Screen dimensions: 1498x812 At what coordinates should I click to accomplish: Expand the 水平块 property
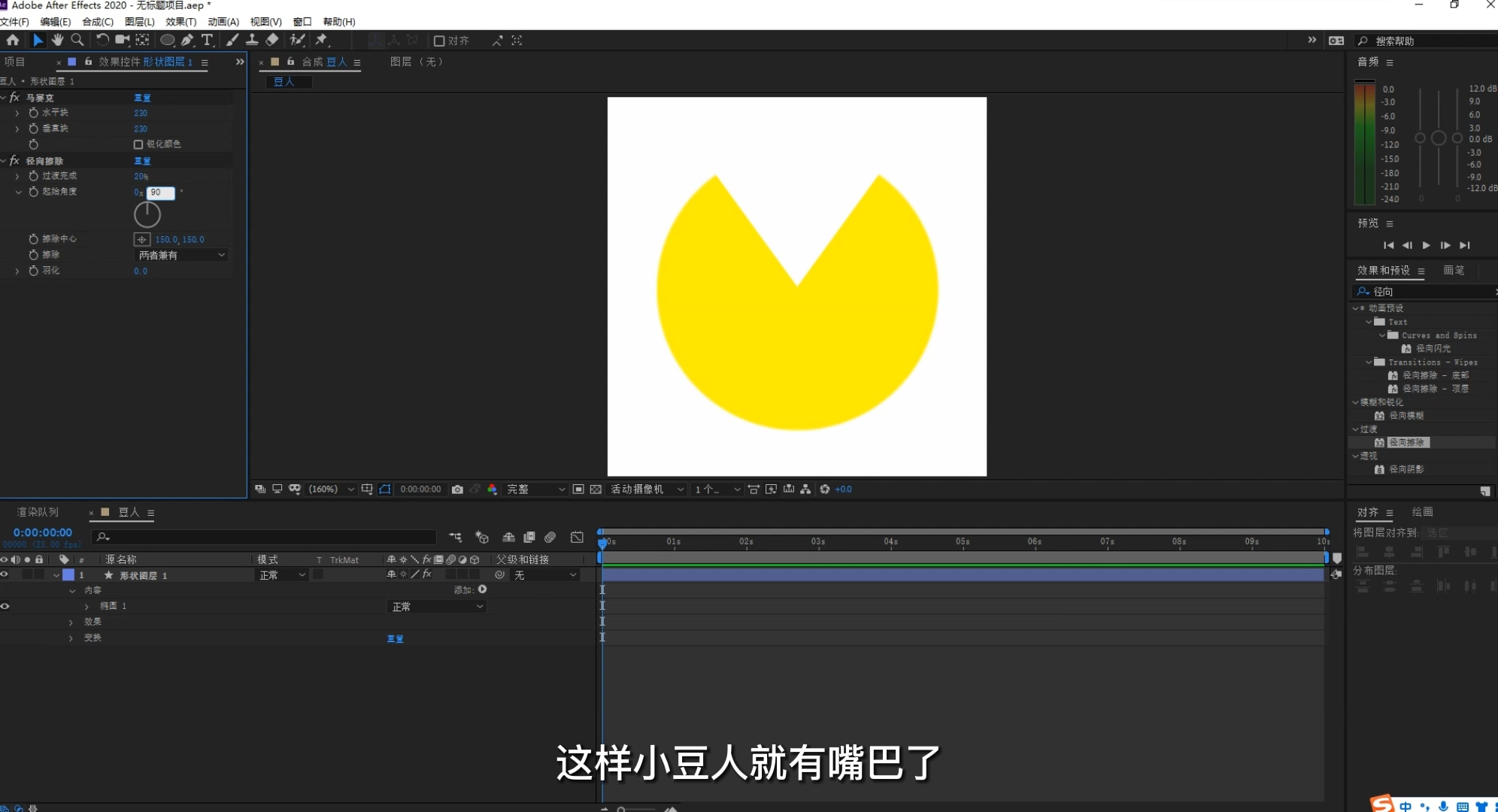17,113
